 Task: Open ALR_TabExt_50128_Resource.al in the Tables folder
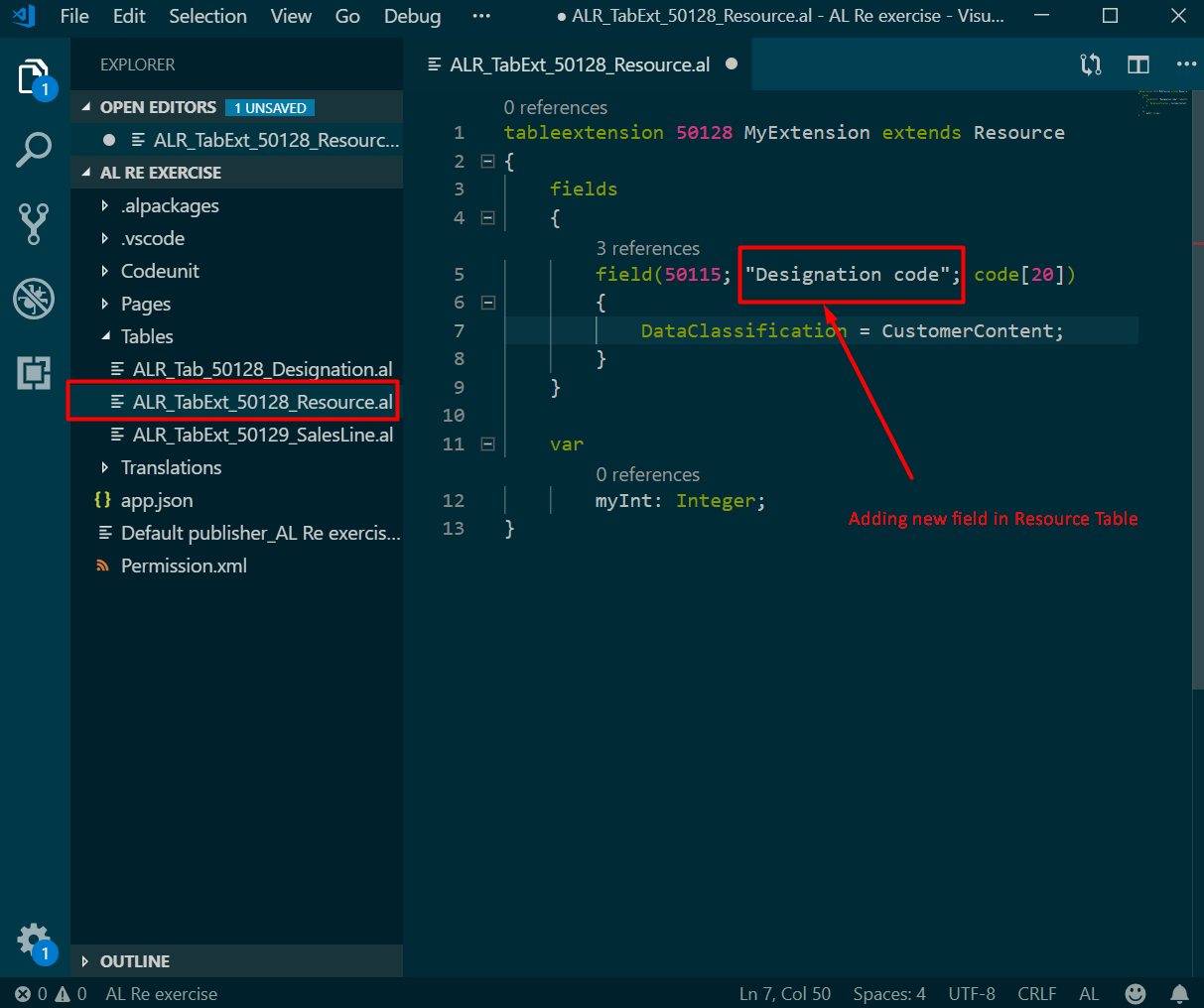[x=262, y=402]
